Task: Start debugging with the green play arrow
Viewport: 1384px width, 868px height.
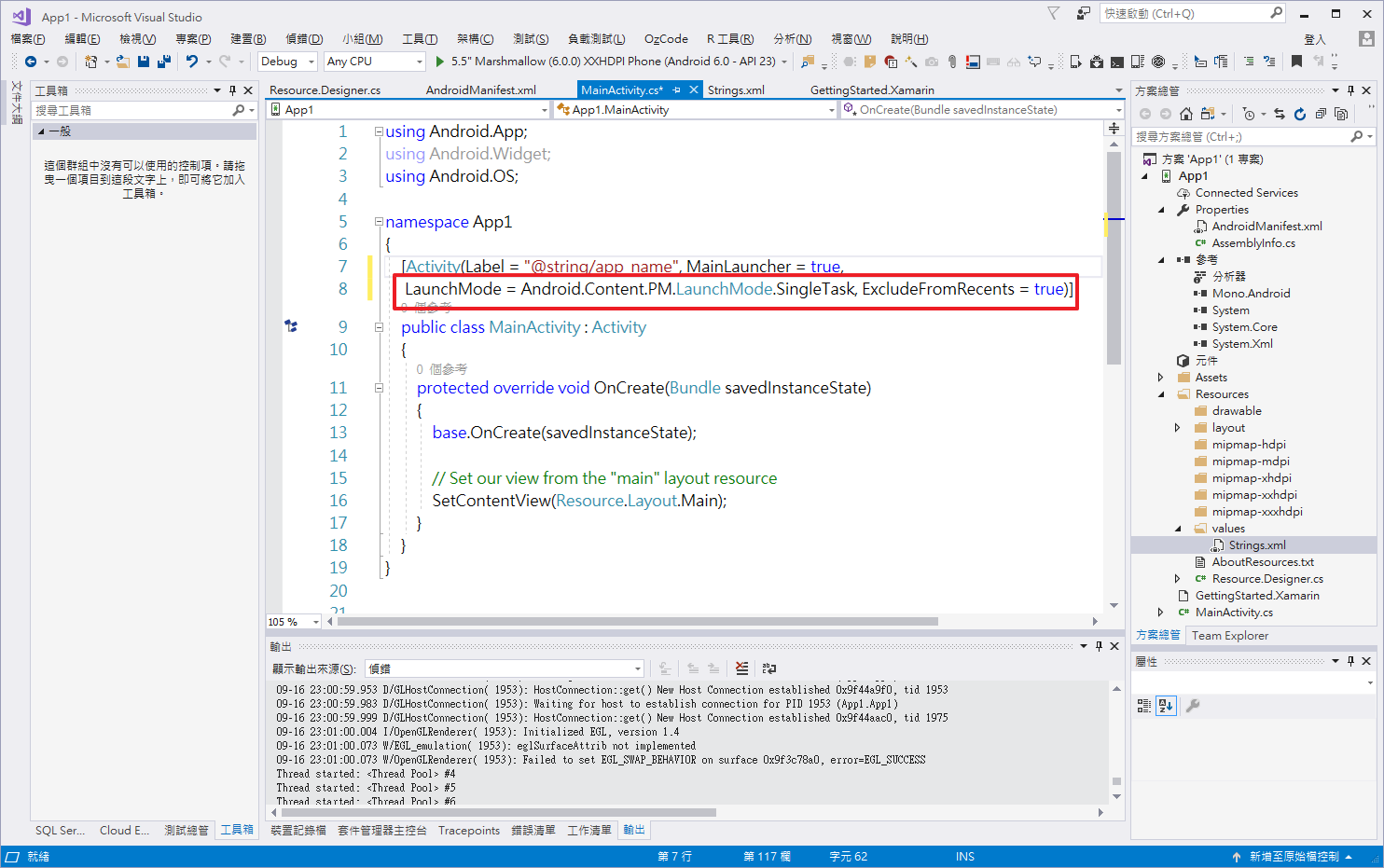Action: coord(440,62)
